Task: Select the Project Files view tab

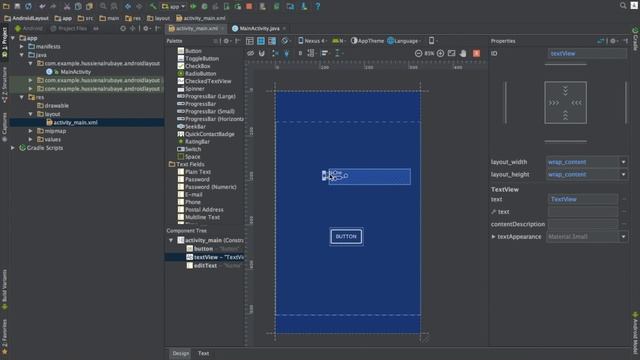Action: coord(69,29)
